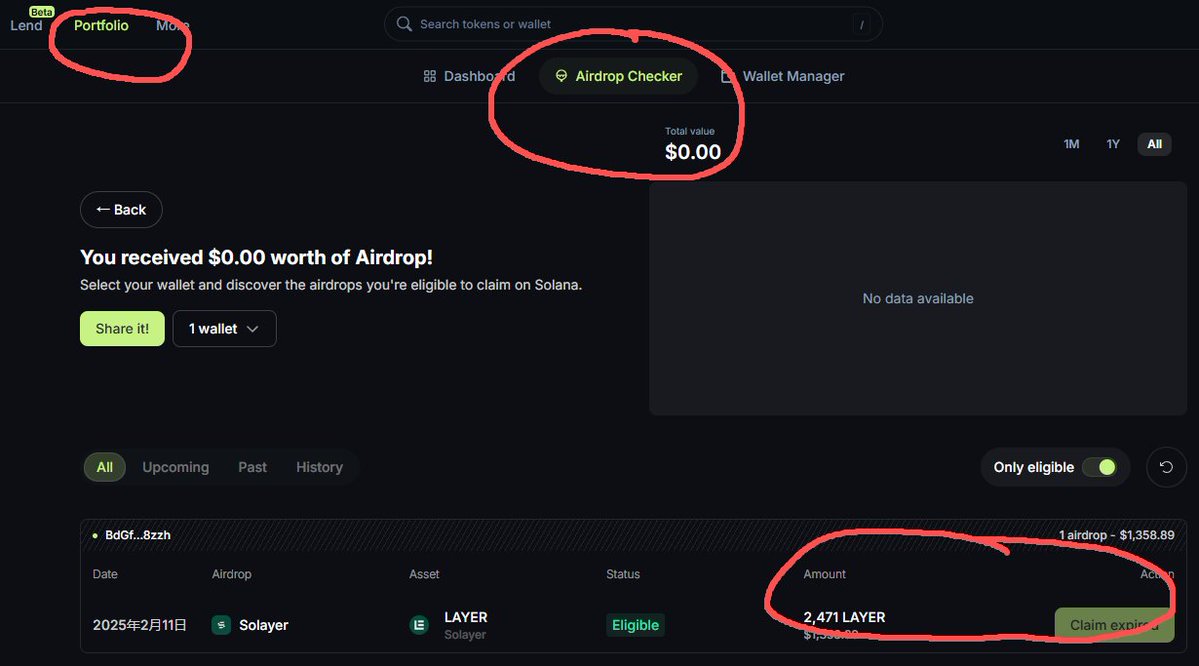This screenshot has width=1199, height=666.
Task: Select the Past filter tab
Action: pos(252,467)
